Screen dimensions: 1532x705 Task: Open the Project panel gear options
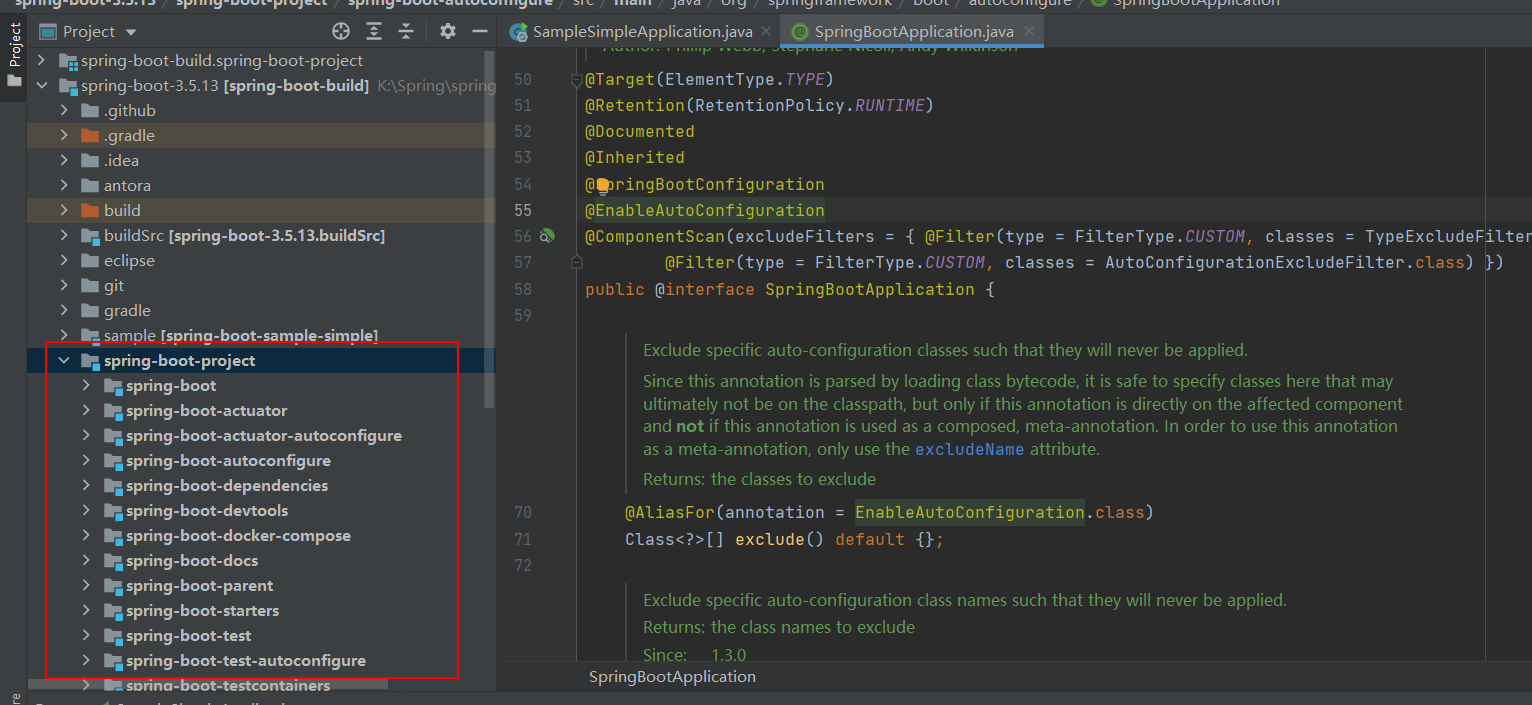(448, 31)
